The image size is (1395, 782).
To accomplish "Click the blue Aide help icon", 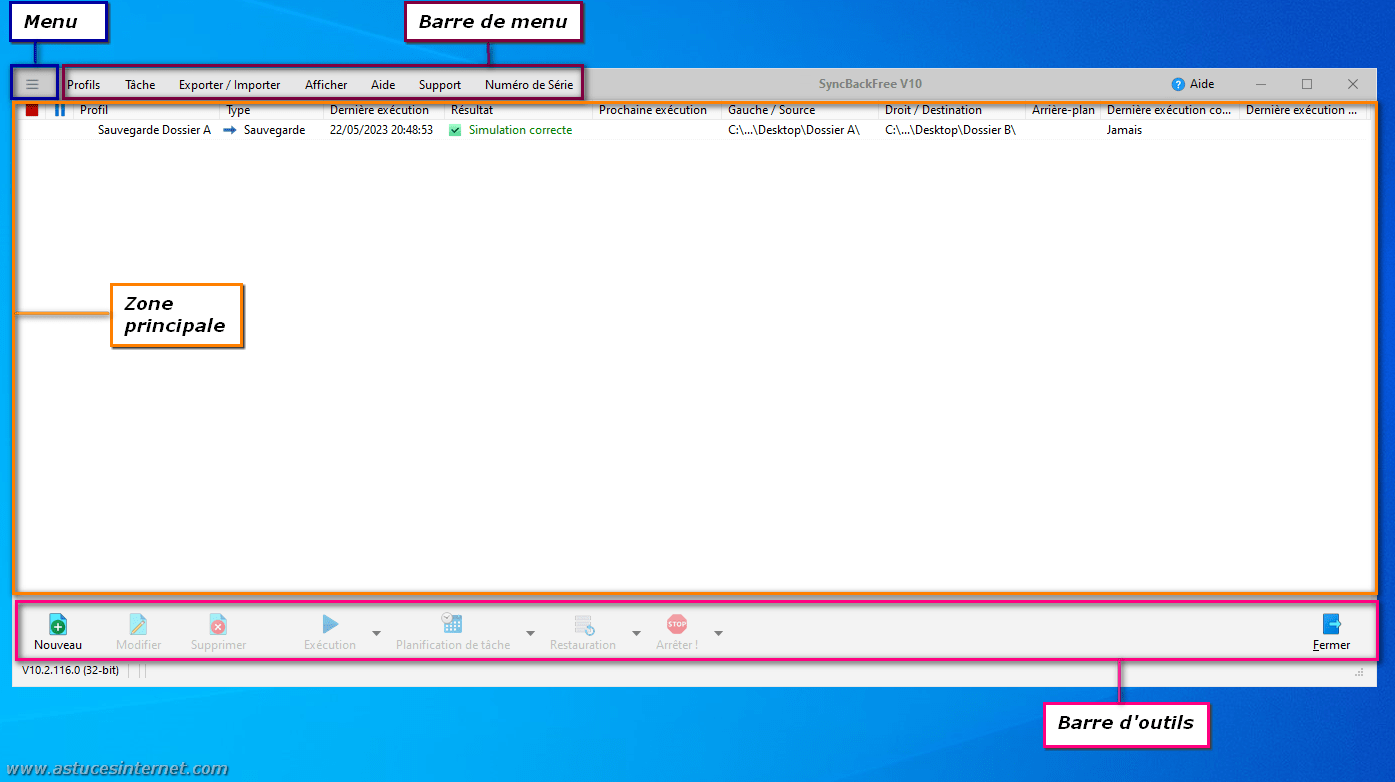I will pyautogui.click(x=1178, y=85).
